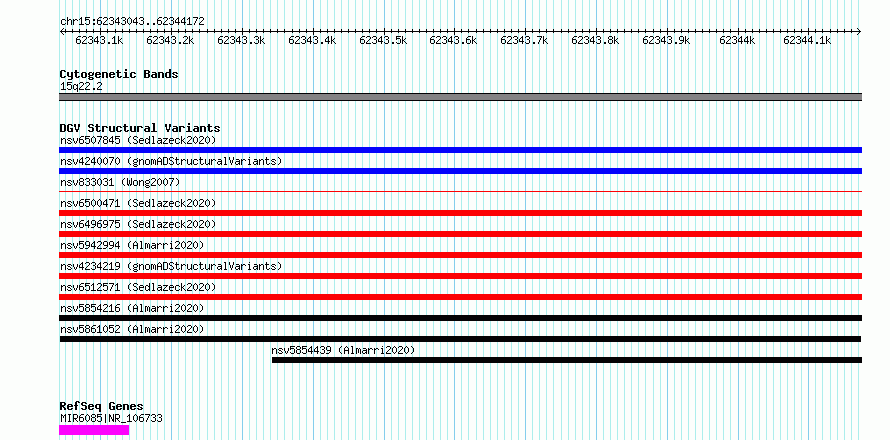This screenshot has height=440, width=890.
Task: Open the nsv5854216 (Almarri2020) label
Action: (x=132, y=308)
